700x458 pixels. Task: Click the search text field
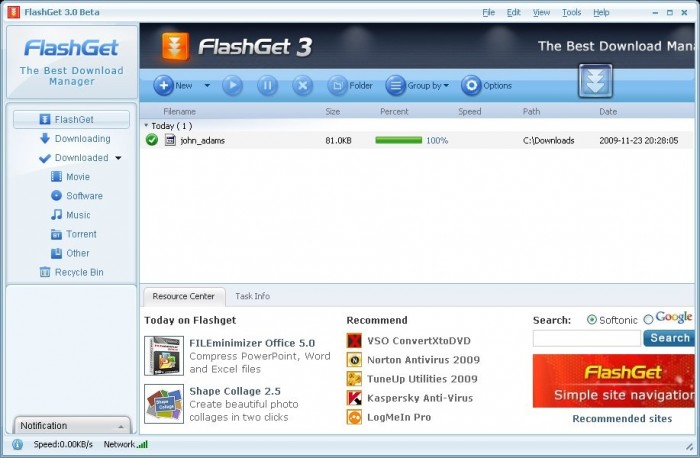tap(587, 338)
